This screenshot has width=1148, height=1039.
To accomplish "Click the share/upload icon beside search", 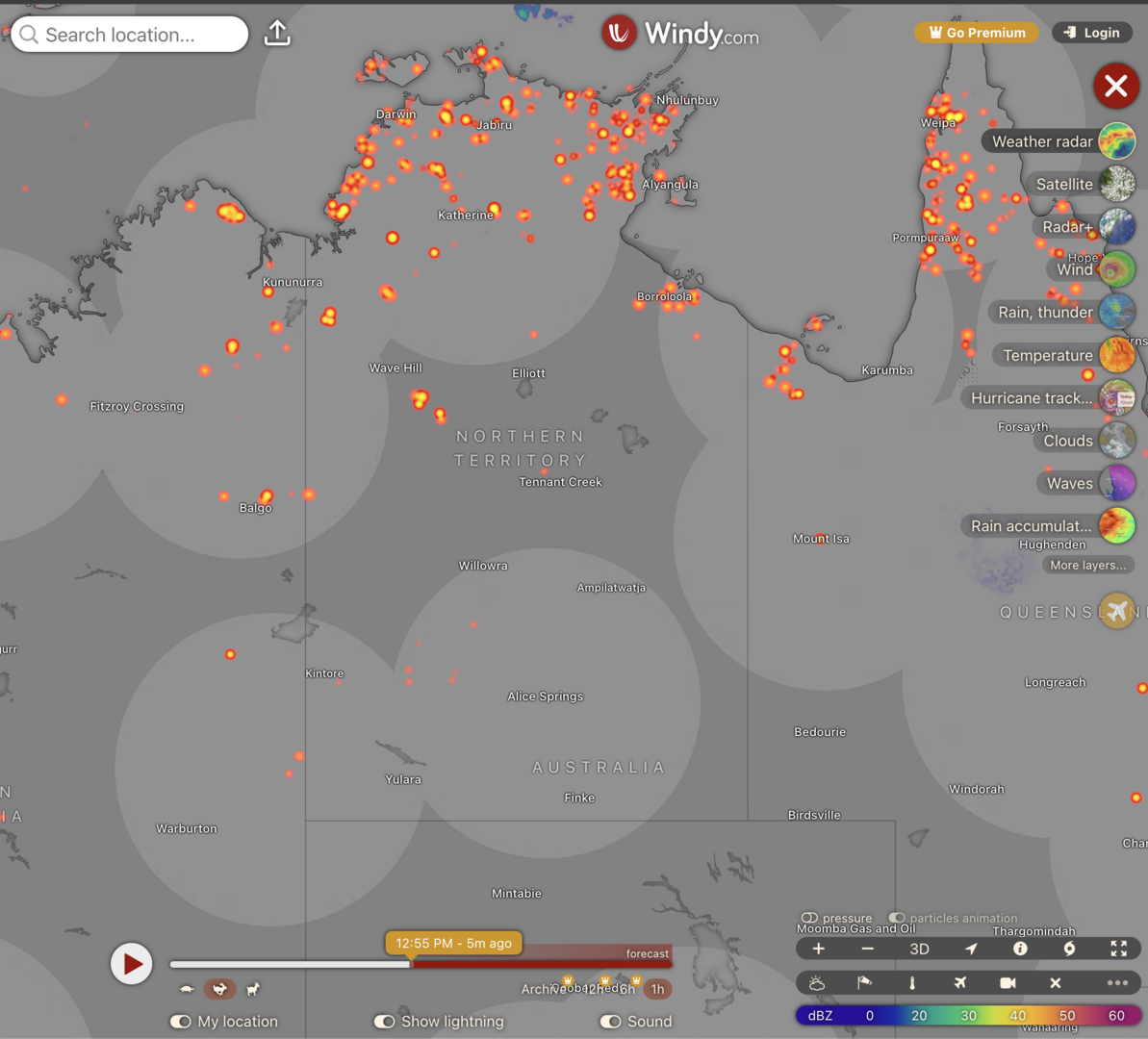I will (277, 34).
